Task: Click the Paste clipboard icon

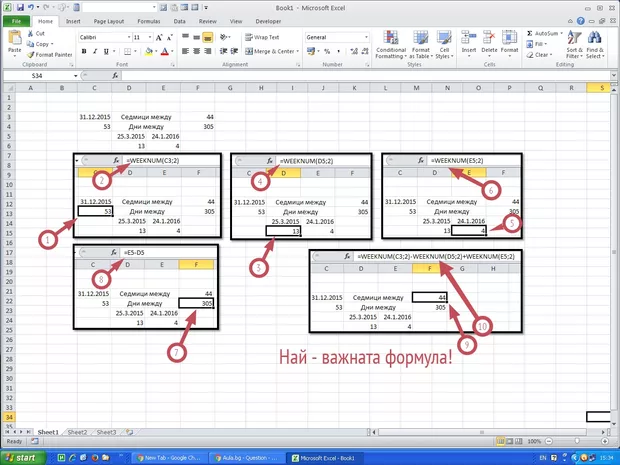Action: (x=15, y=38)
